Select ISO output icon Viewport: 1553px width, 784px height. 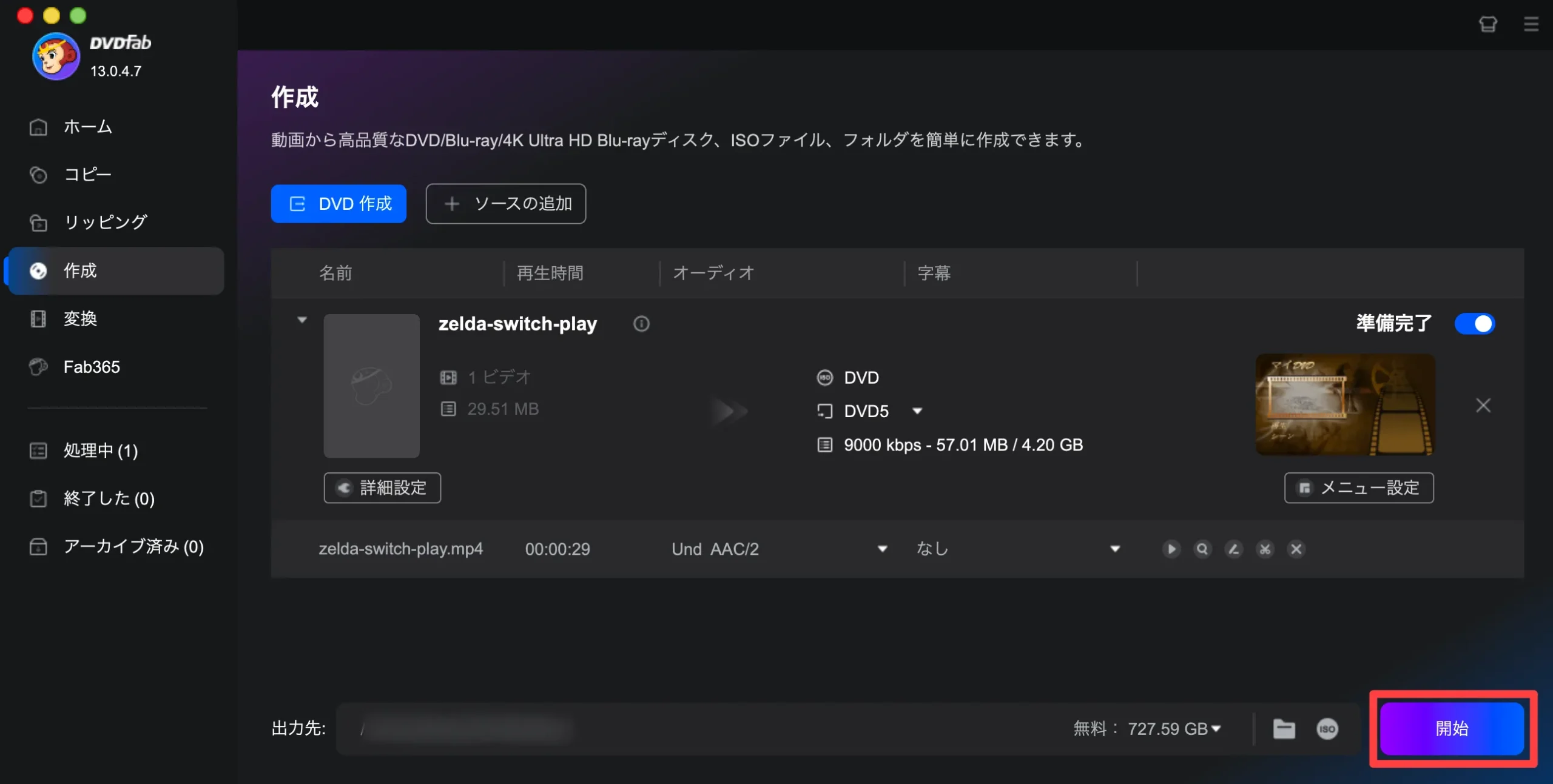(x=1327, y=728)
